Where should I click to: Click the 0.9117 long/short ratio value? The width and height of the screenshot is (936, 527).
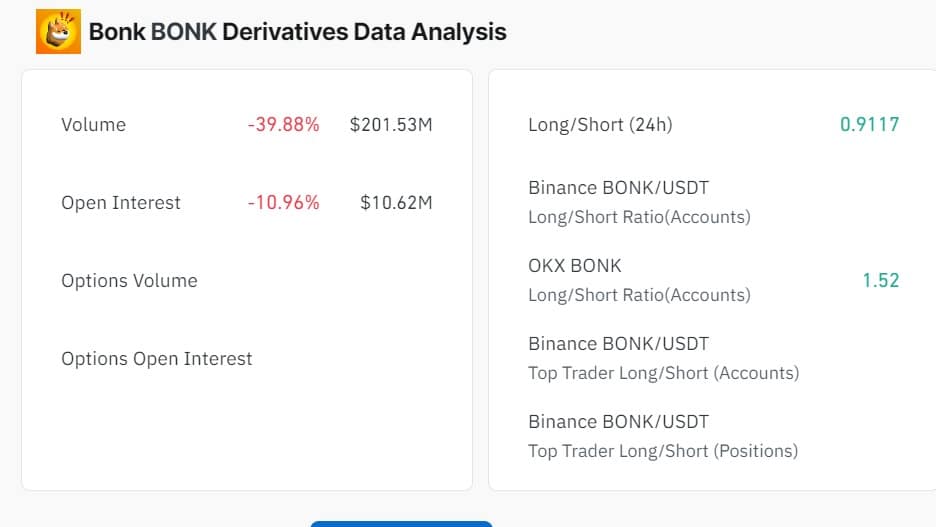pyautogui.click(x=869, y=125)
